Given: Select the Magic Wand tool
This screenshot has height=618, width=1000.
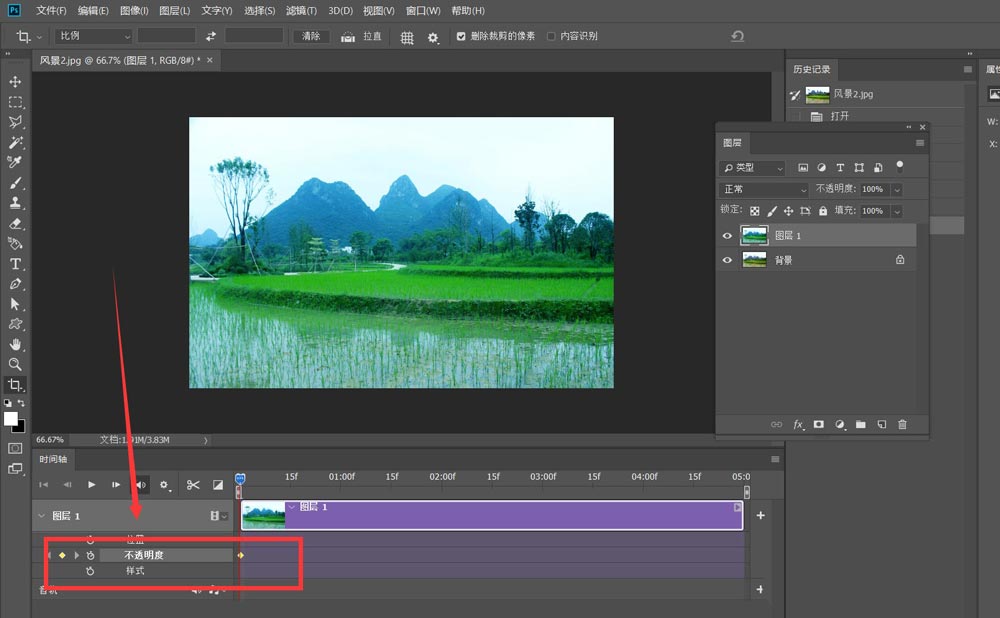Looking at the screenshot, I should 15,142.
